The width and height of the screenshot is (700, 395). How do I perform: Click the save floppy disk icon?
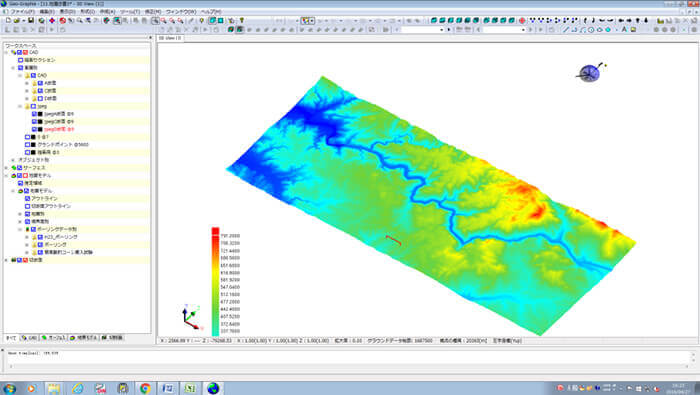tap(31, 21)
